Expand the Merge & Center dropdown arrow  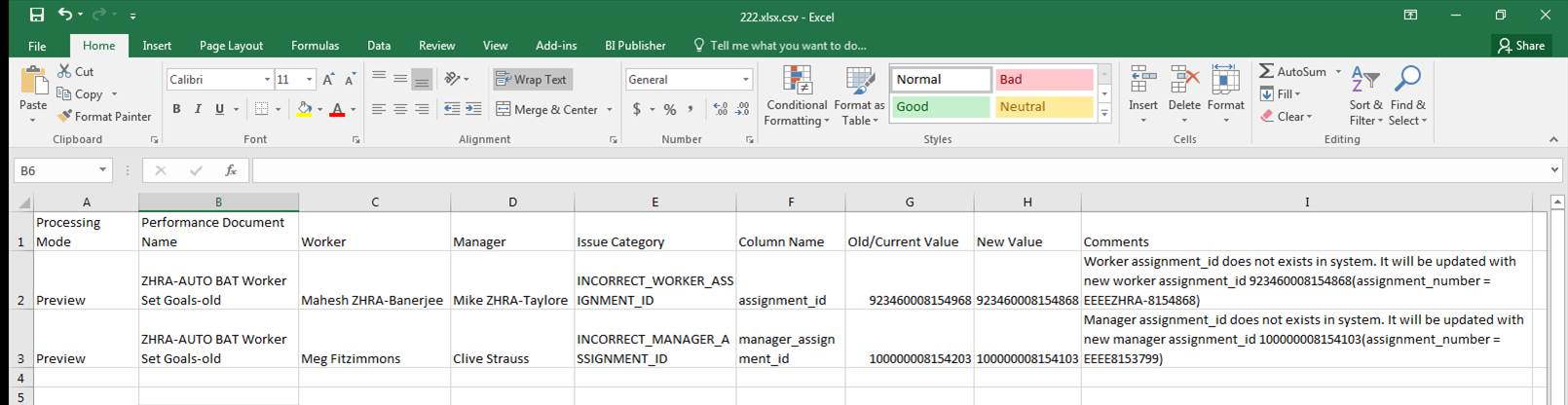tap(610, 110)
